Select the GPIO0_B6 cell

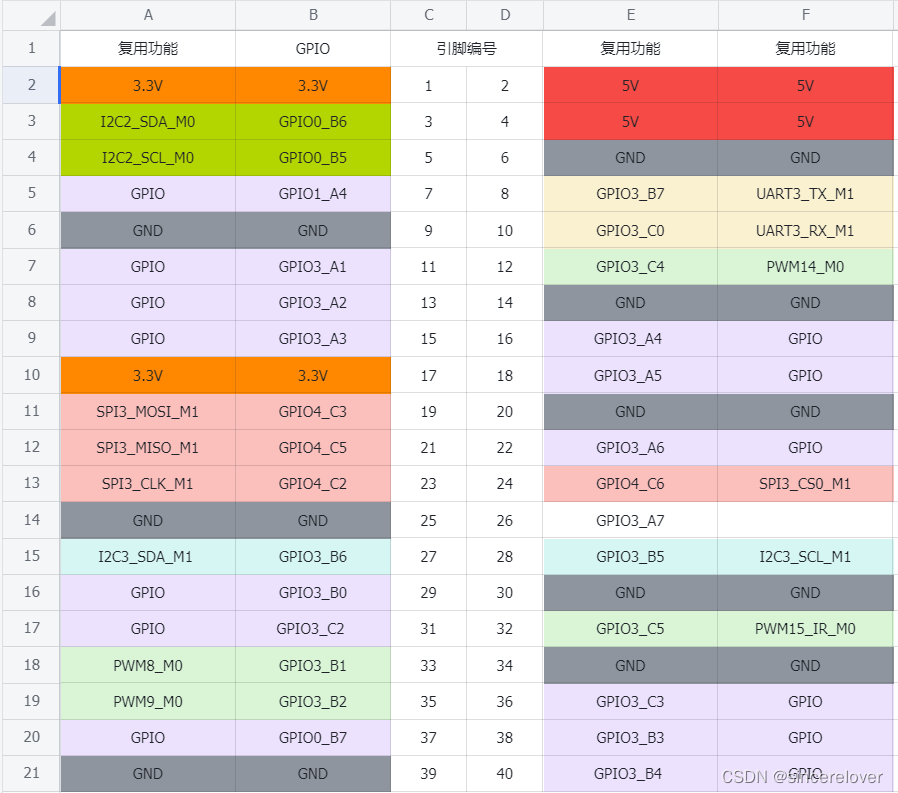pos(312,121)
